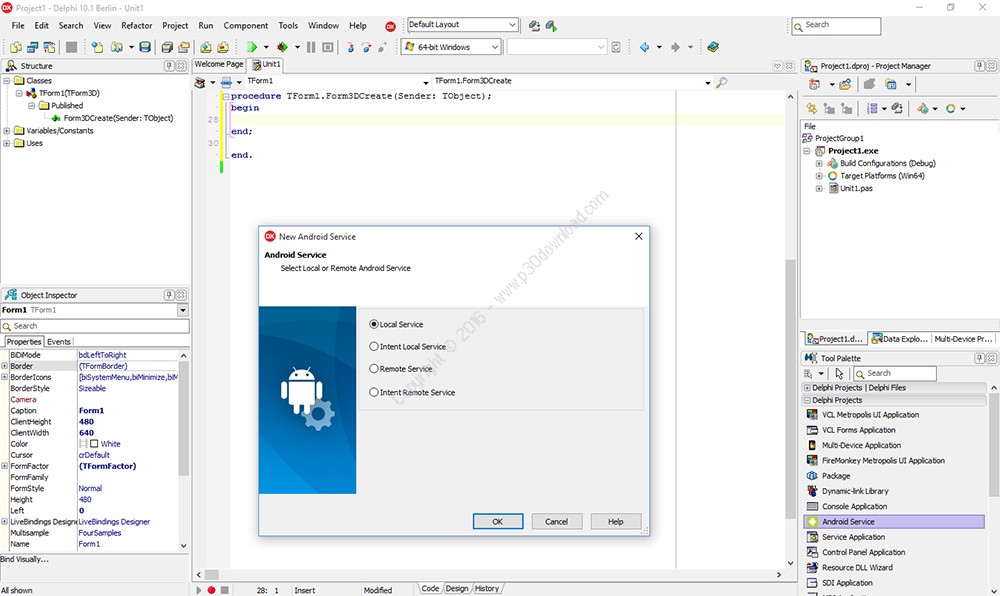Expand Variables/Constants node in Structure

[x=6, y=131]
